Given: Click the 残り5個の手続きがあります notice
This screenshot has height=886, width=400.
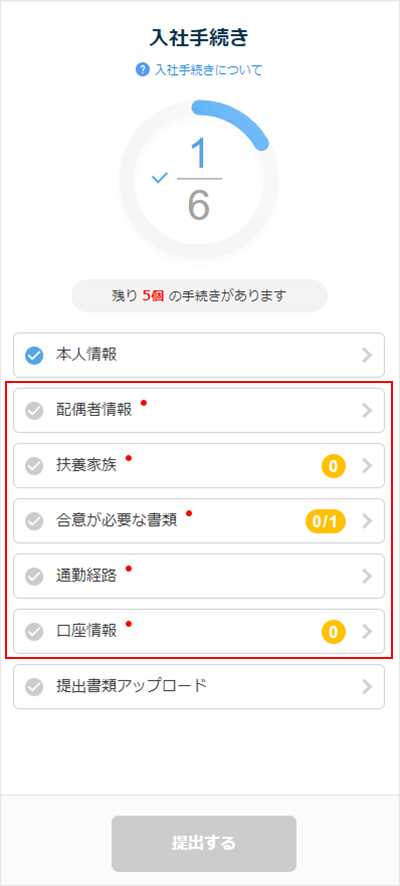Looking at the screenshot, I should tap(199, 296).
